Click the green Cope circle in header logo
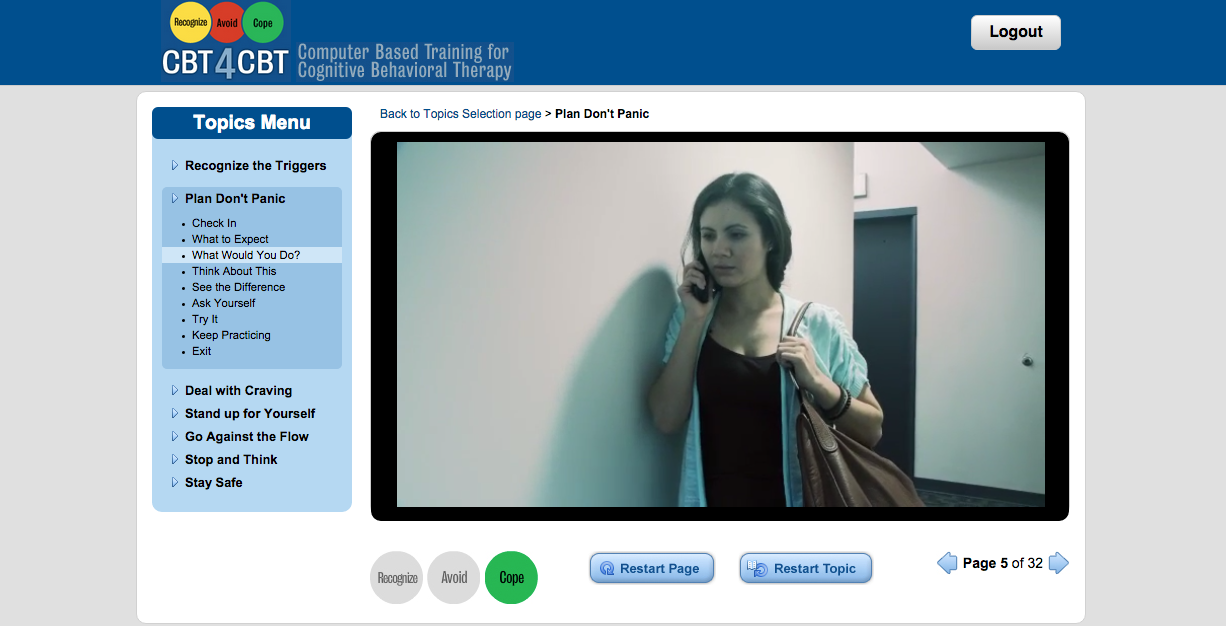This screenshot has width=1226, height=626. click(x=263, y=22)
